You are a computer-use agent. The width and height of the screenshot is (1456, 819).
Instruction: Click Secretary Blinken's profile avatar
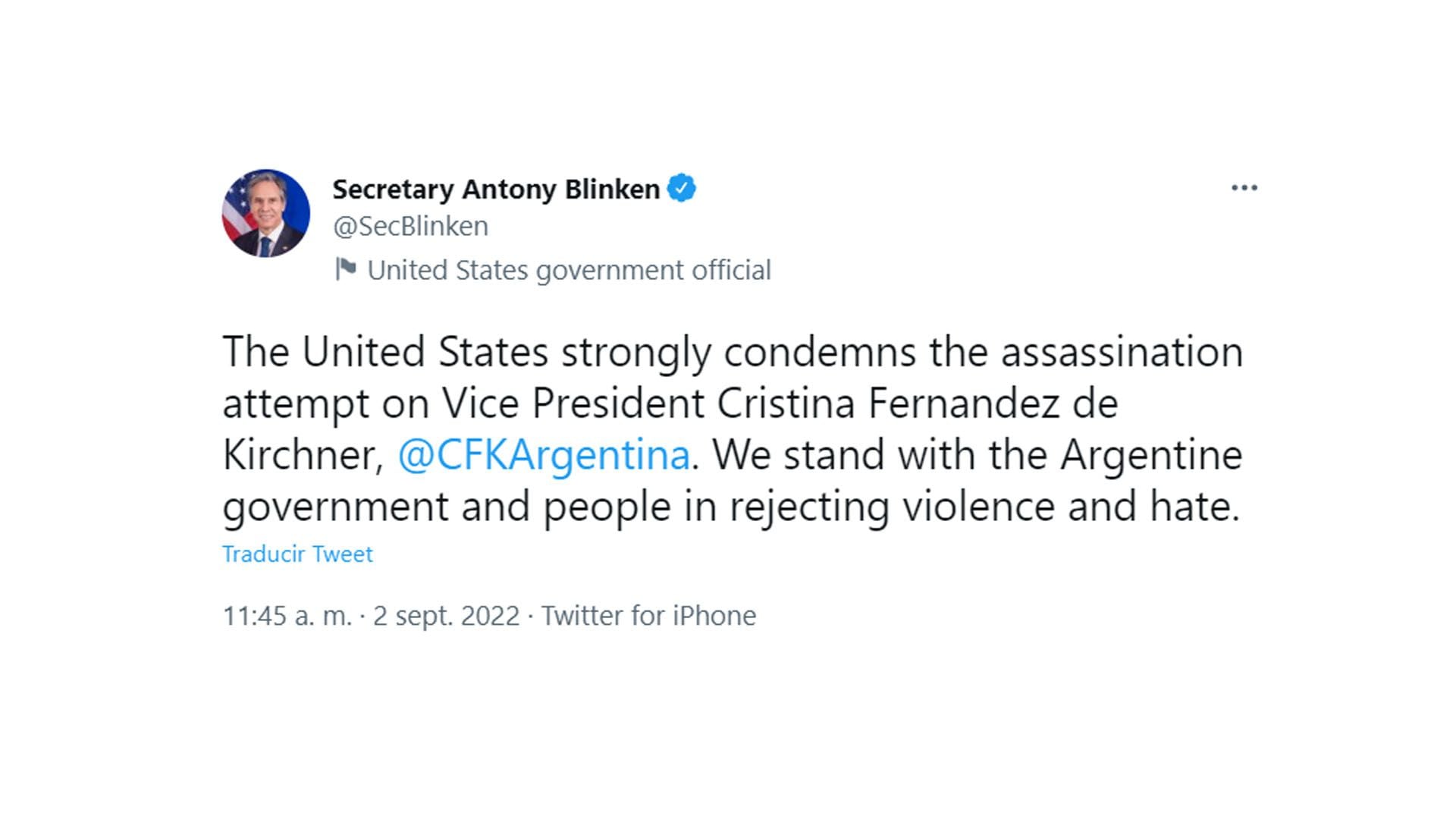click(266, 213)
